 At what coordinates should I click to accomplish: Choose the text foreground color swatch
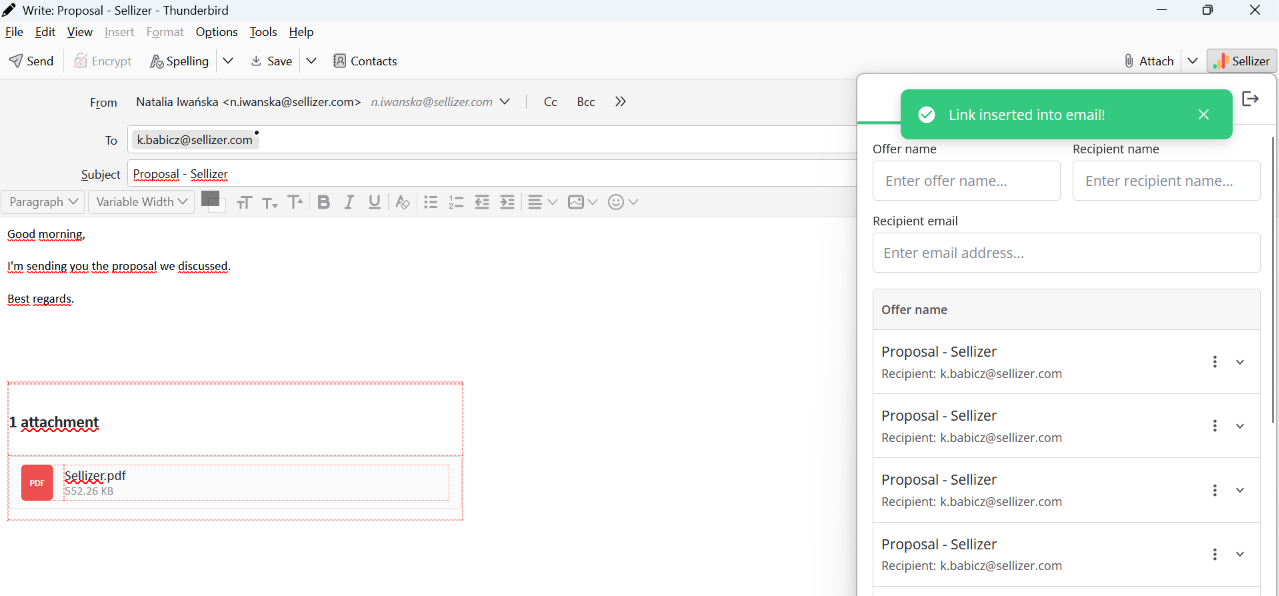pyautogui.click(x=209, y=198)
